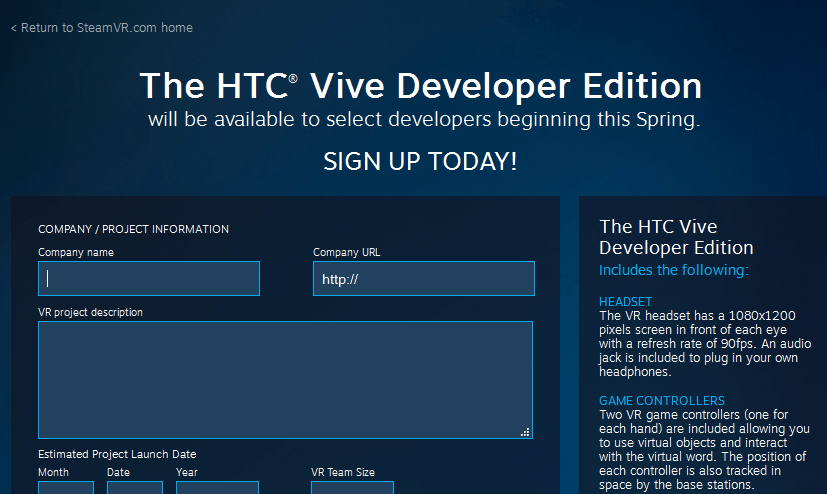The width and height of the screenshot is (827, 494).
Task: Click inside the VR project description textarea
Action: [x=285, y=380]
